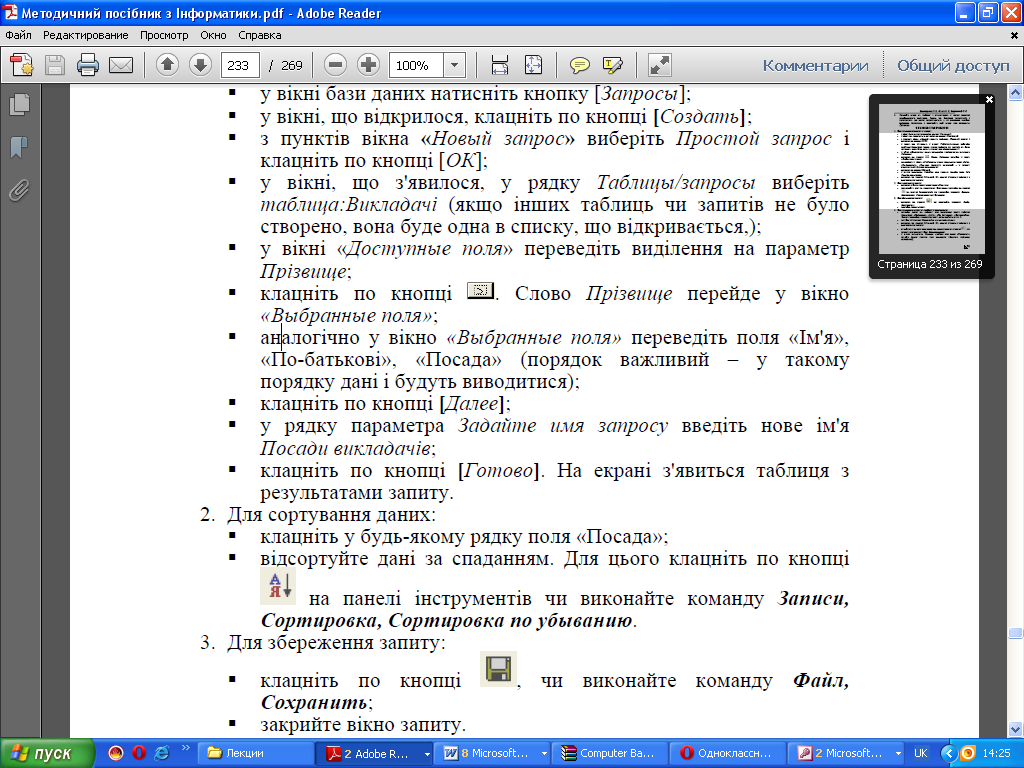Click the vertical scrollbar up arrow
The image size is (1024, 768).
pos(1016,93)
